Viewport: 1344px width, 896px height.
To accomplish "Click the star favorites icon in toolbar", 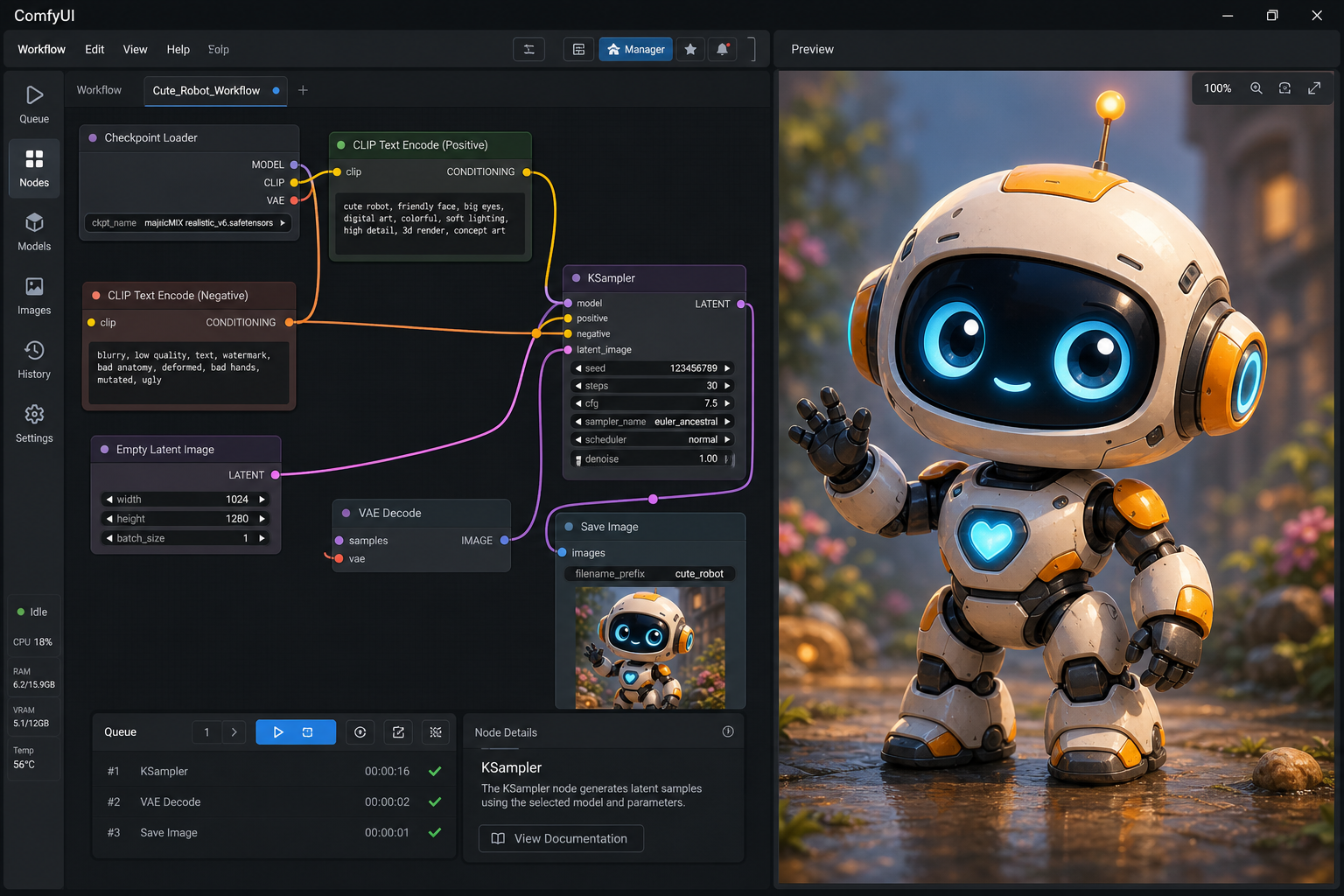I will (x=690, y=49).
